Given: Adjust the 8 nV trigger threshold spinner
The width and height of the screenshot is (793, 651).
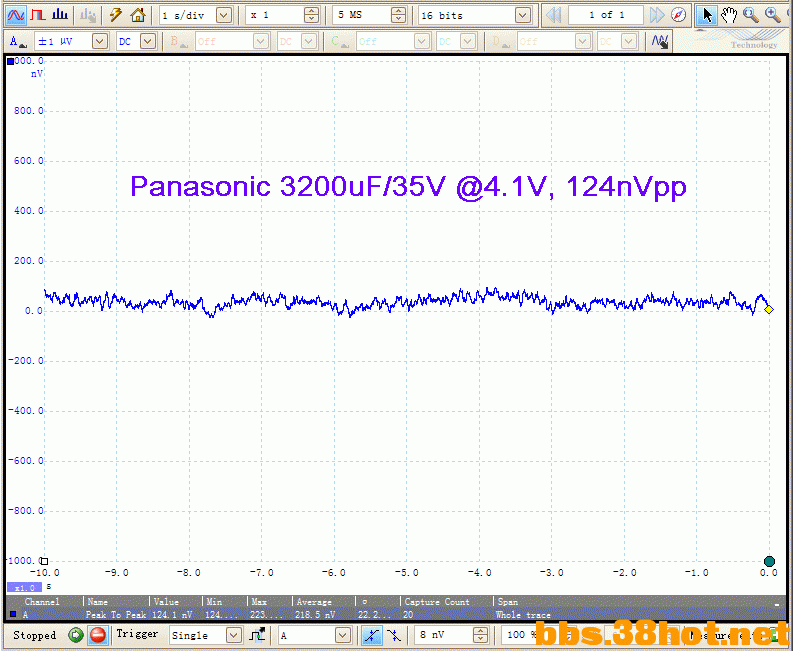Looking at the screenshot, I should point(480,635).
